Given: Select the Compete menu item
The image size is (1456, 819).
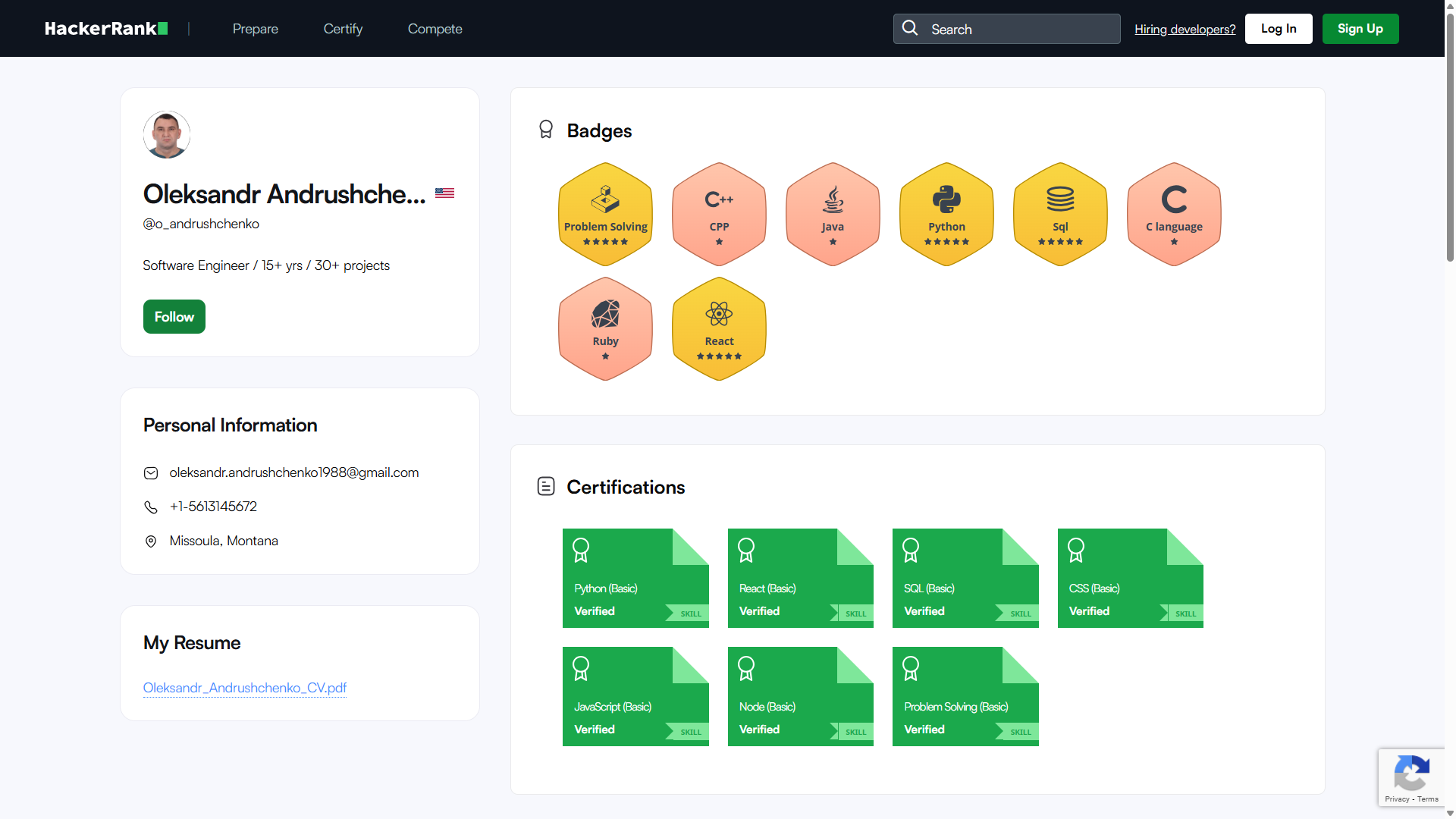Looking at the screenshot, I should [435, 29].
